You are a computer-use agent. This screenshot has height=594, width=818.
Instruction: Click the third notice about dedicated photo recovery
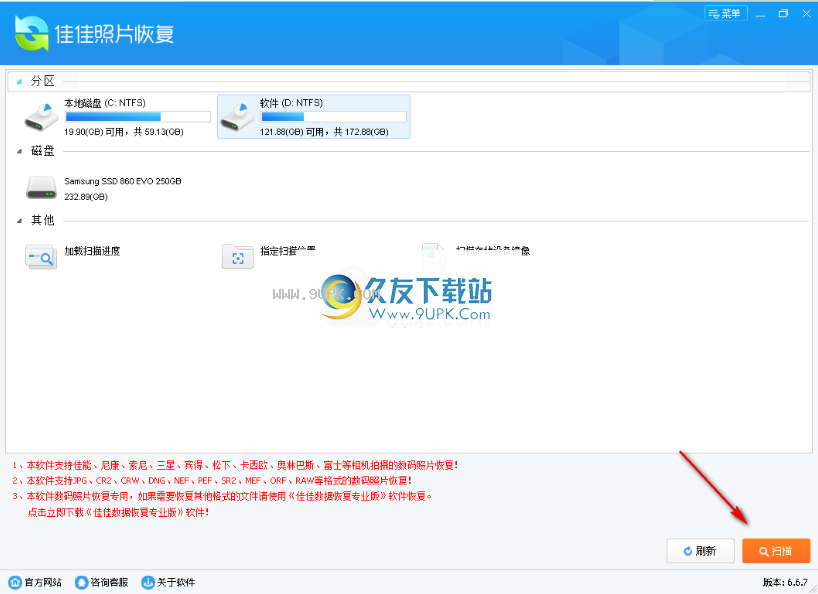coord(222,496)
